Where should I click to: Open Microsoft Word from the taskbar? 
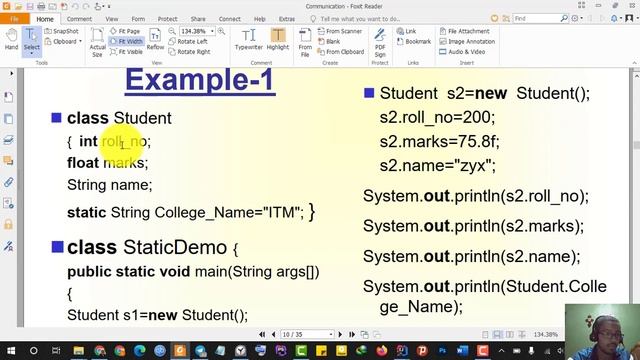462,351
